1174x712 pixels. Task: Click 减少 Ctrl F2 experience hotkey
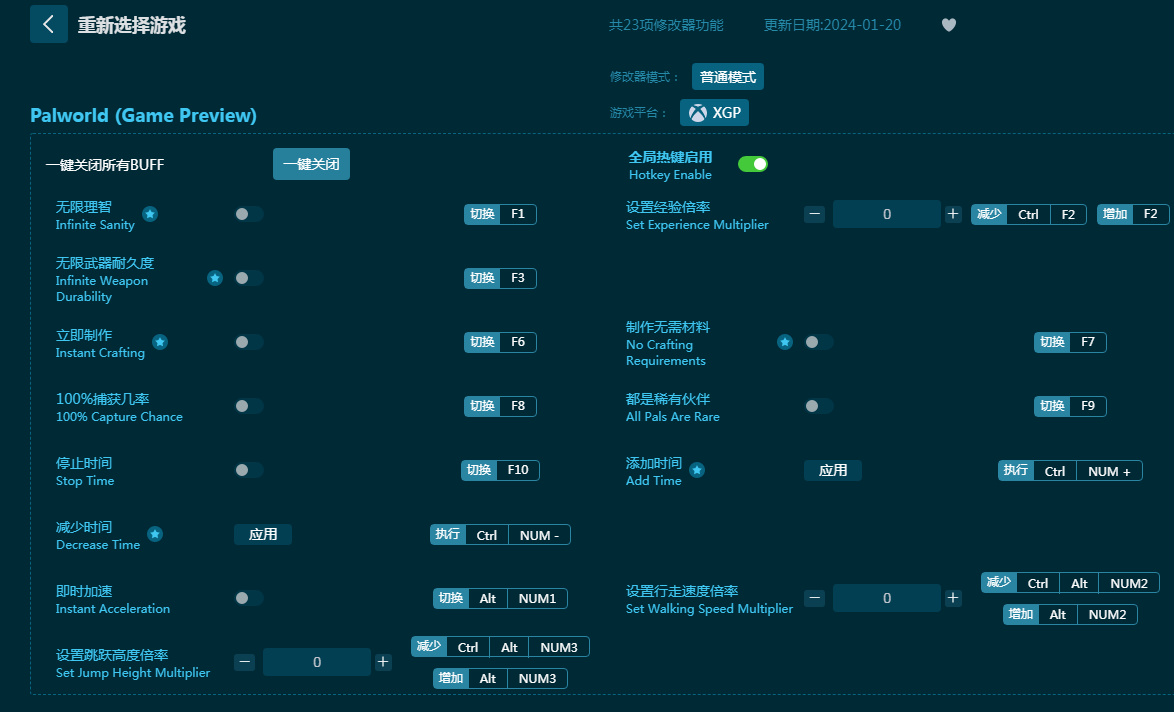point(1029,214)
